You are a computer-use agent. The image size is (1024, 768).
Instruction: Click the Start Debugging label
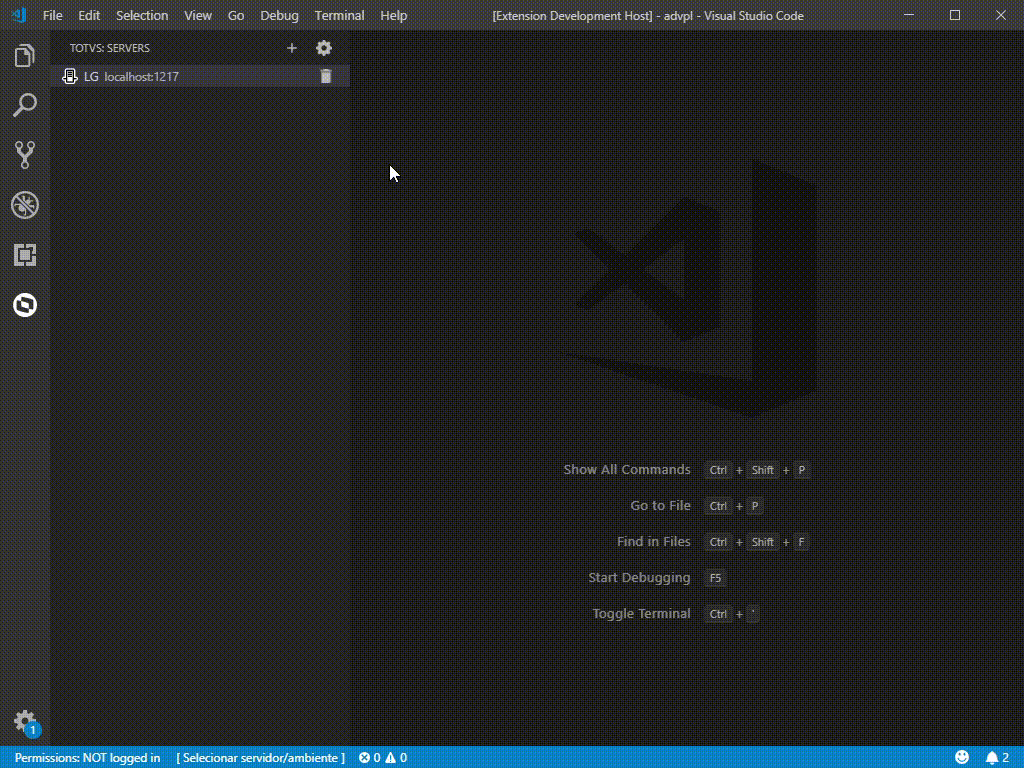click(x=639, y=577)
